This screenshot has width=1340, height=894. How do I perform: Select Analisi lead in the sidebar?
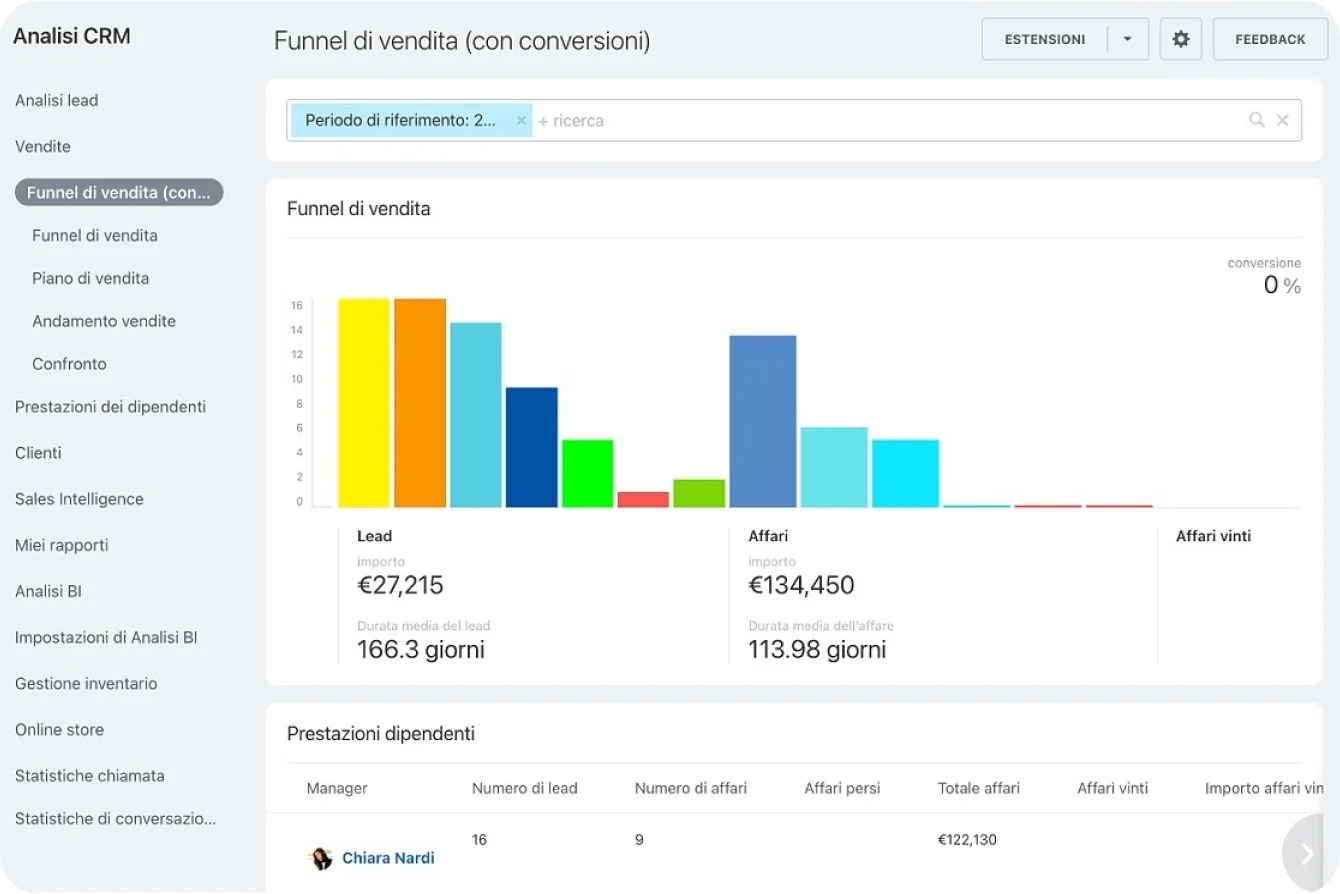tap(56, 100)
